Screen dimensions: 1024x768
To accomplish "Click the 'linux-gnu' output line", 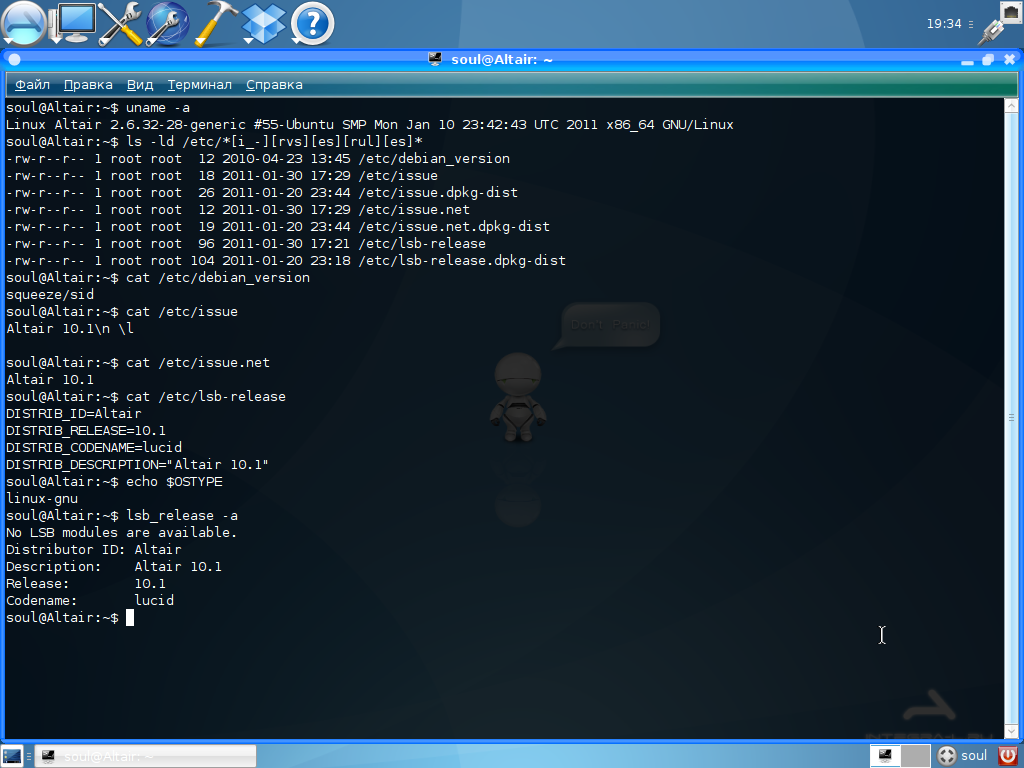I will (x=42, y=498).
